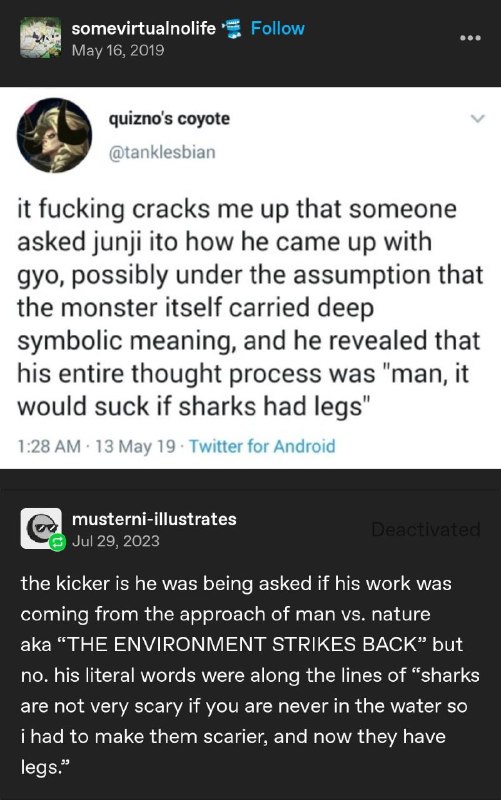Open the May 16, 2019 post date

coord(118,50)
